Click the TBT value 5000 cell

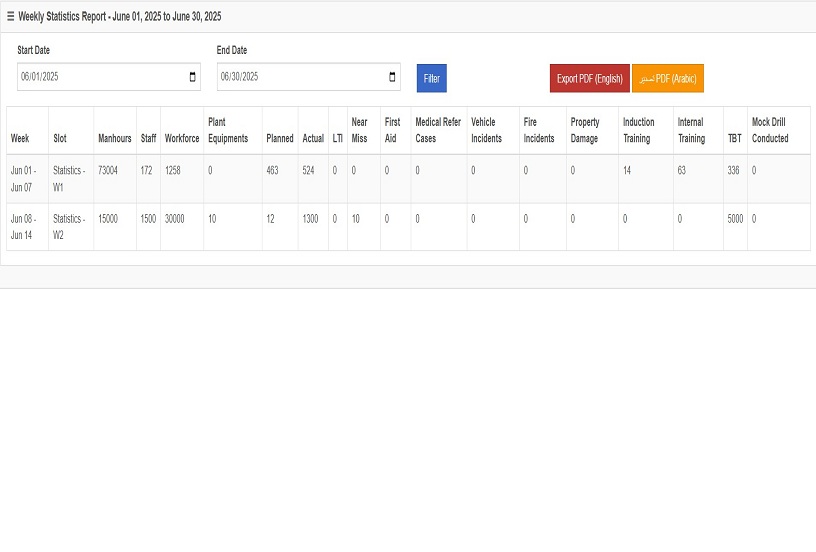coord(735,218)
